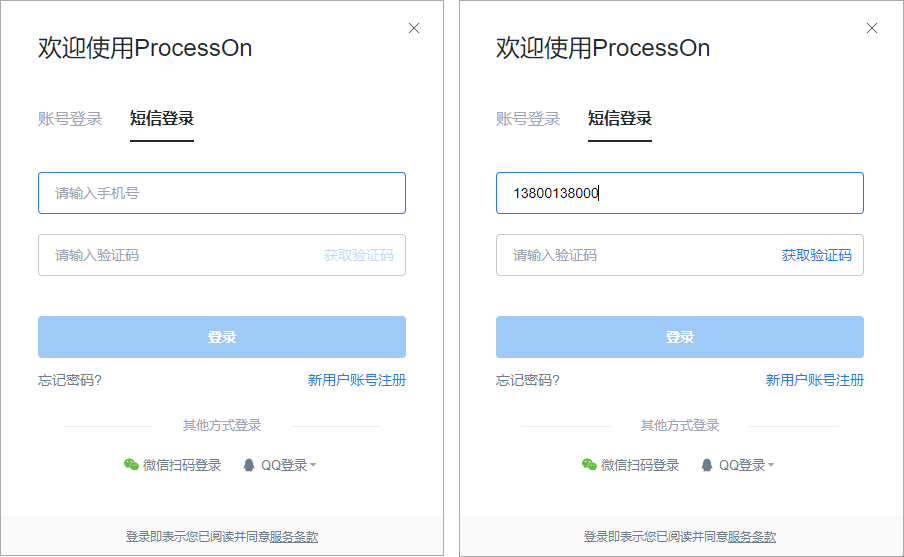This screenshot has height=557, width=904.
Task: Click 登录 button in left dialog
Action: tap(222, 337)
